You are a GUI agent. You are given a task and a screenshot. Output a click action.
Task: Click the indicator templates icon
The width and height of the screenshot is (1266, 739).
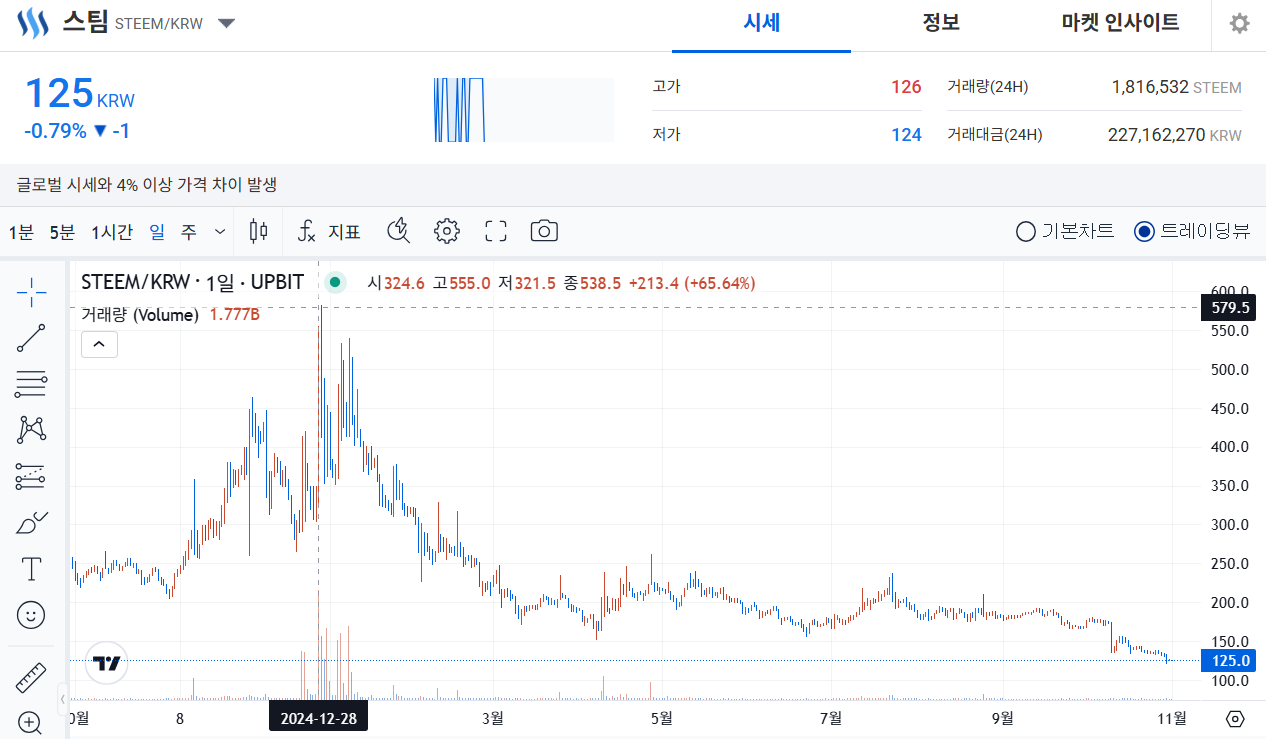click(399, 232)
